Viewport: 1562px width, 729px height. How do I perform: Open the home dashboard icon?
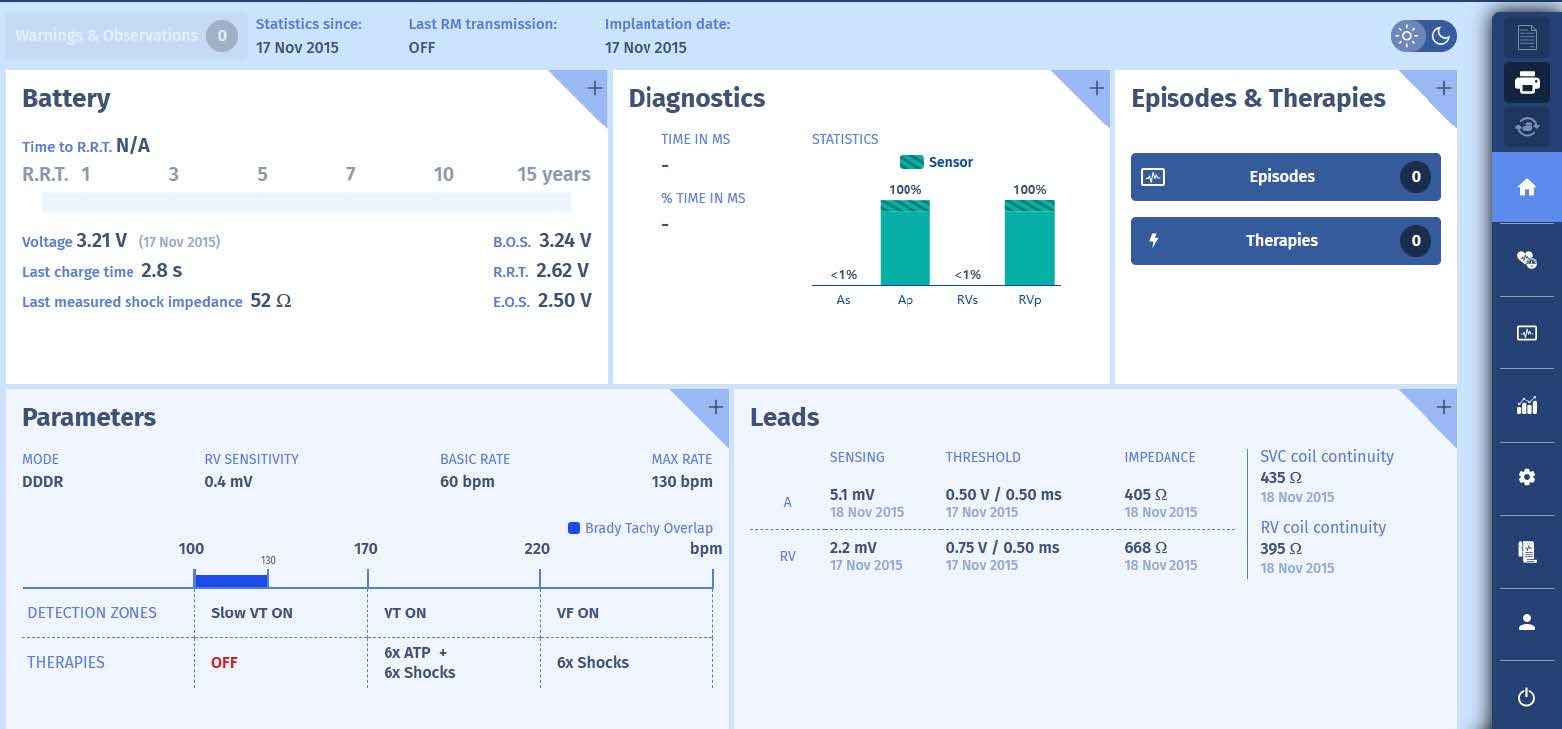click(1526, 188)
